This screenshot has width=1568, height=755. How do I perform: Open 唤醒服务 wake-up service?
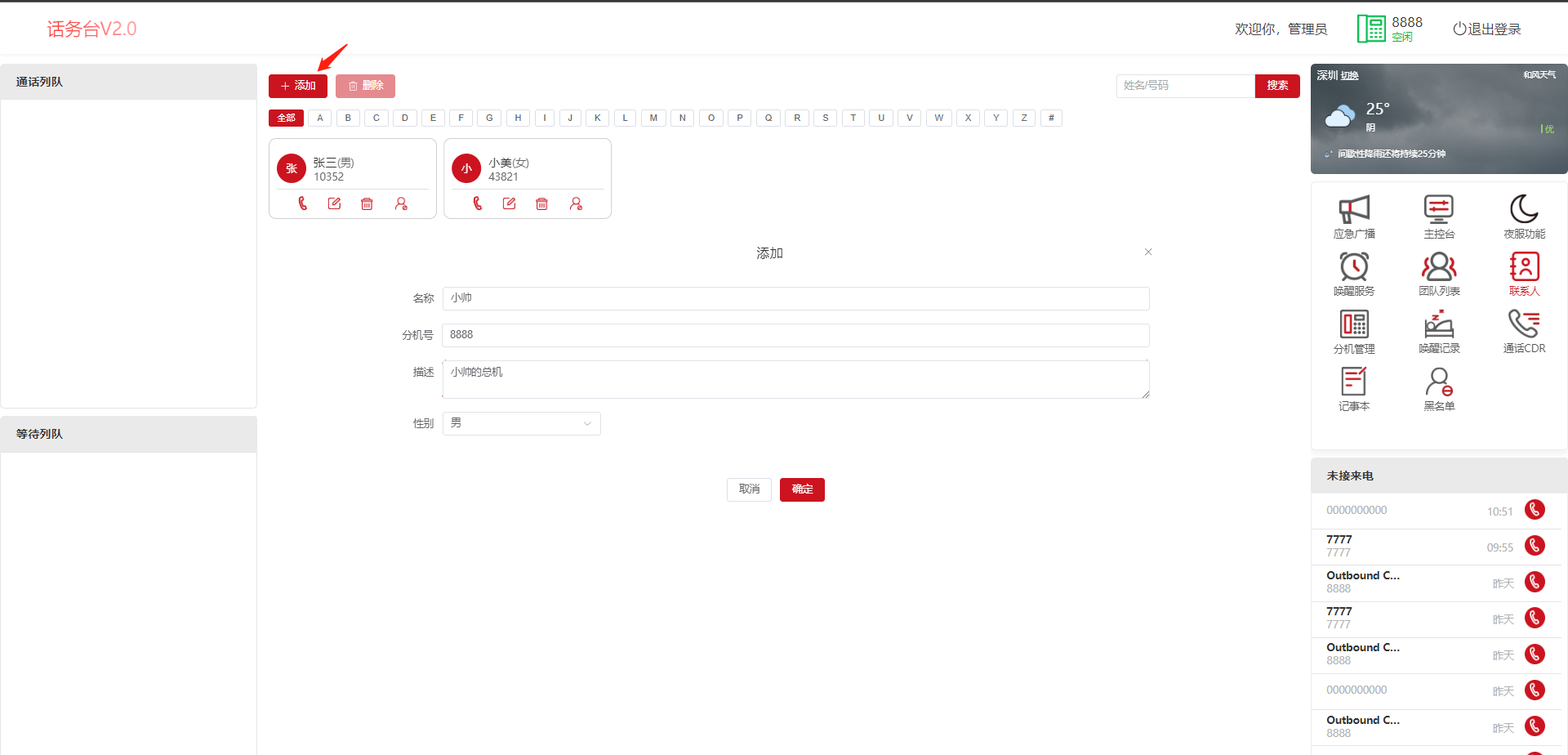pos(1353,274)
